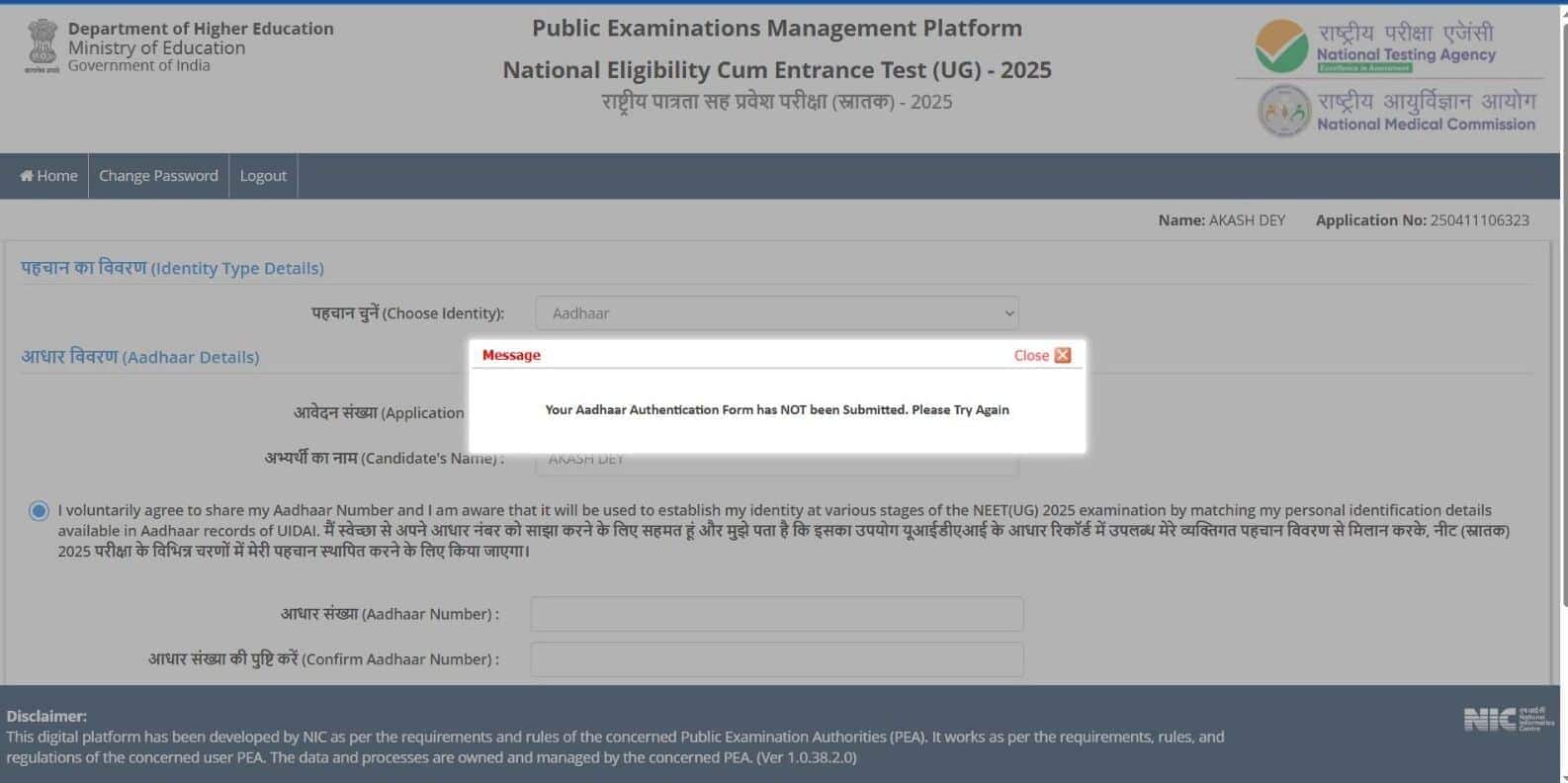Click the National Testing Agency logo

click(1281, 46)
